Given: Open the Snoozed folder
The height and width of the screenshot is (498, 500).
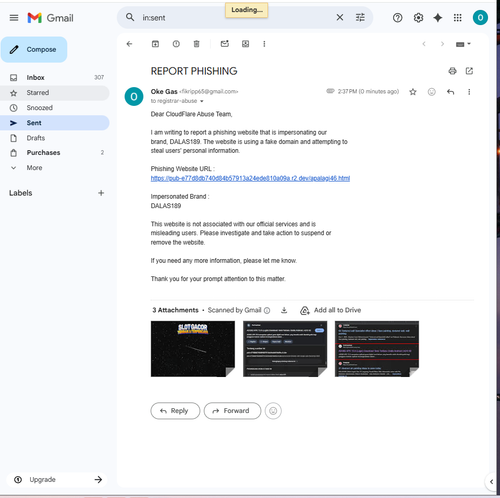Looking at the screenshot, I should pos(55,108).
